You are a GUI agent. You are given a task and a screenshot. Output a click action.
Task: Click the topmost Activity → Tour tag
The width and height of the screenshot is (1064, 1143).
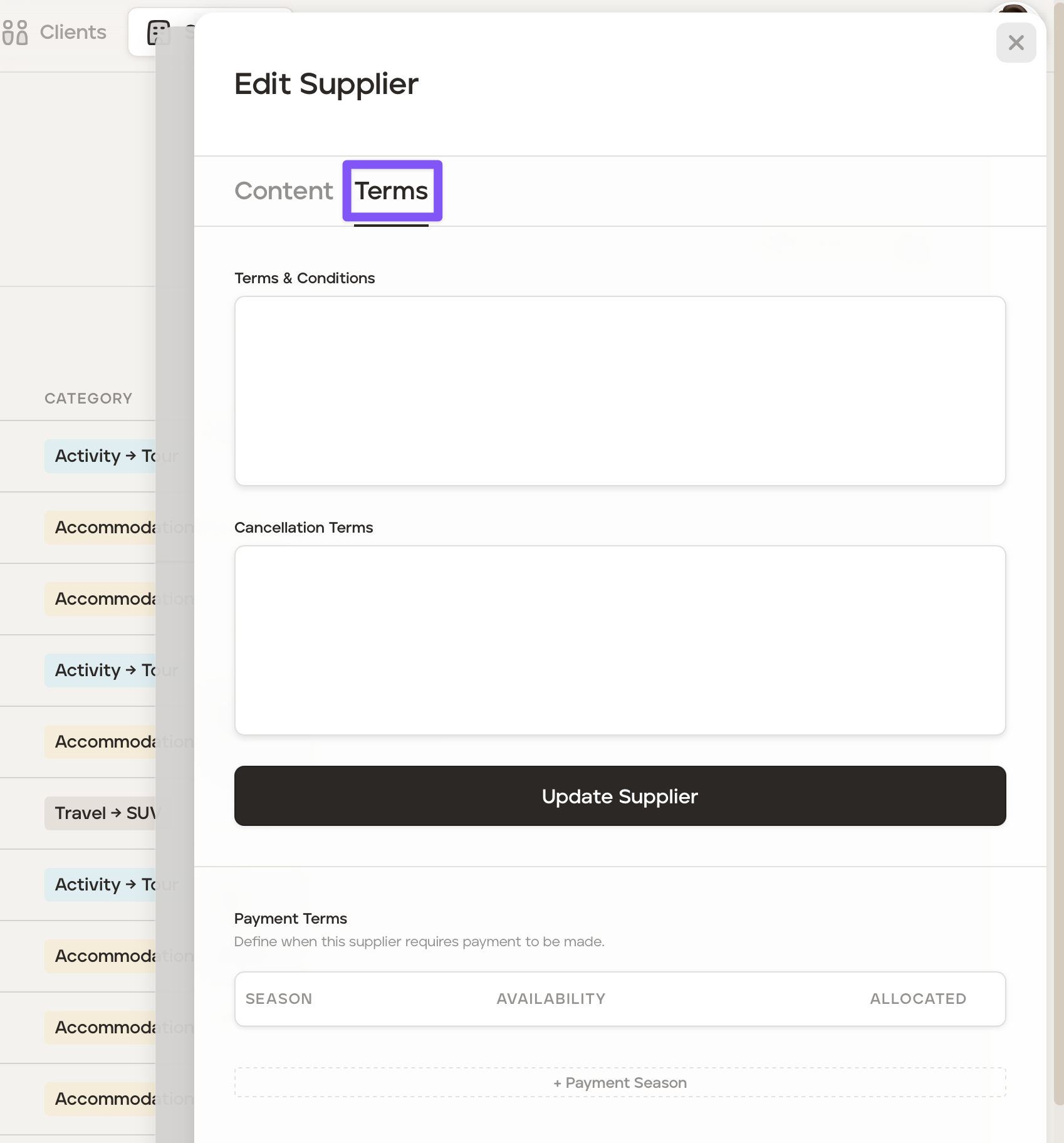coord(100,456)
